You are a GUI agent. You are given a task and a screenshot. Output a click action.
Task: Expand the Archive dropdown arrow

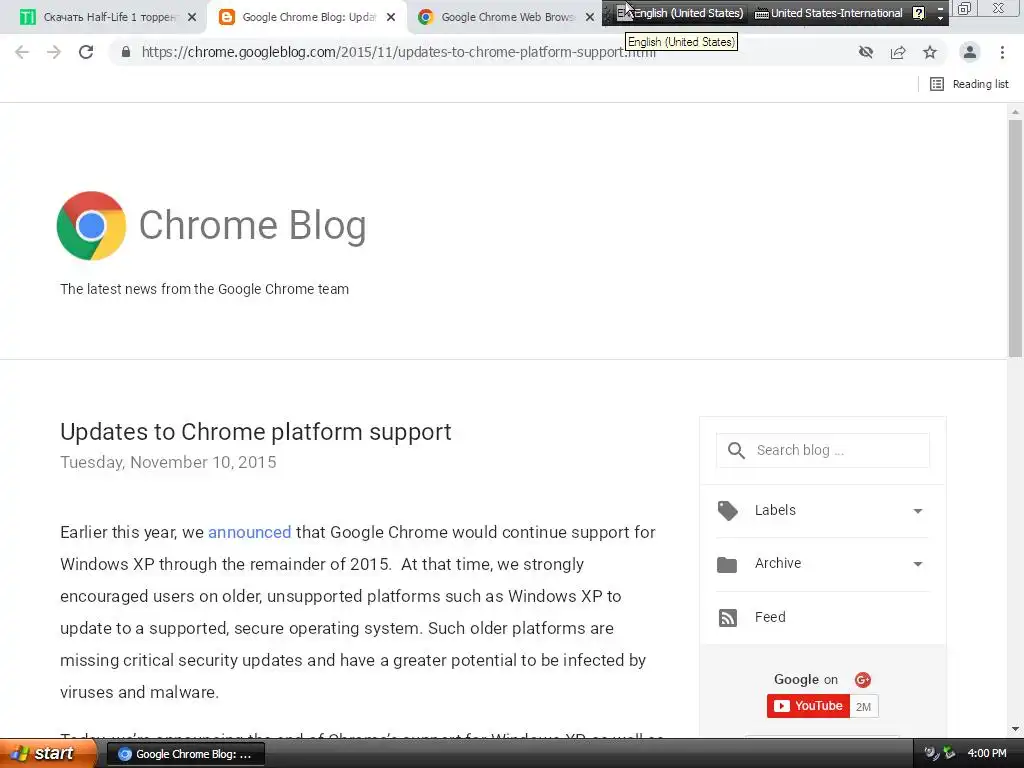(918, 564)
